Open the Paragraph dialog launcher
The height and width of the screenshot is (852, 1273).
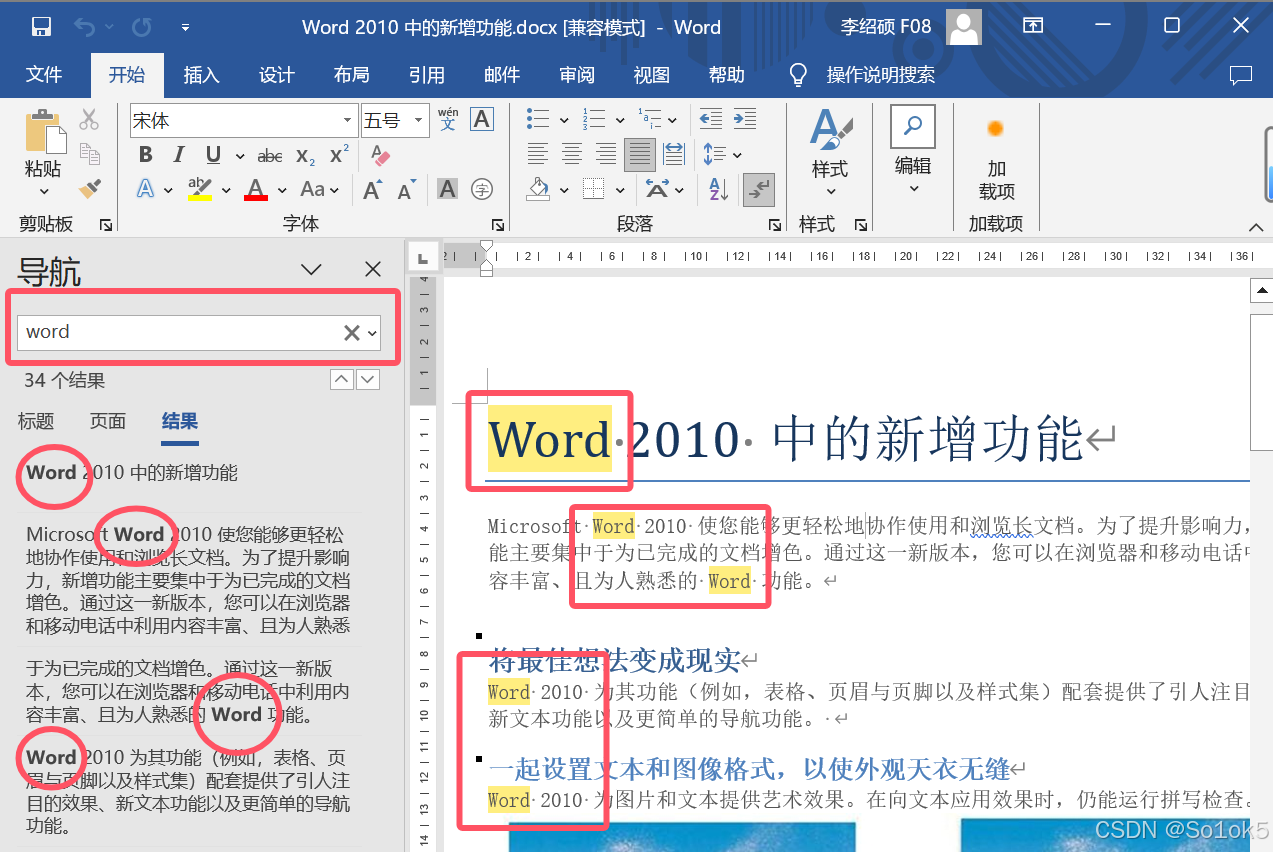pyautogui.click(x=773, y=225)
